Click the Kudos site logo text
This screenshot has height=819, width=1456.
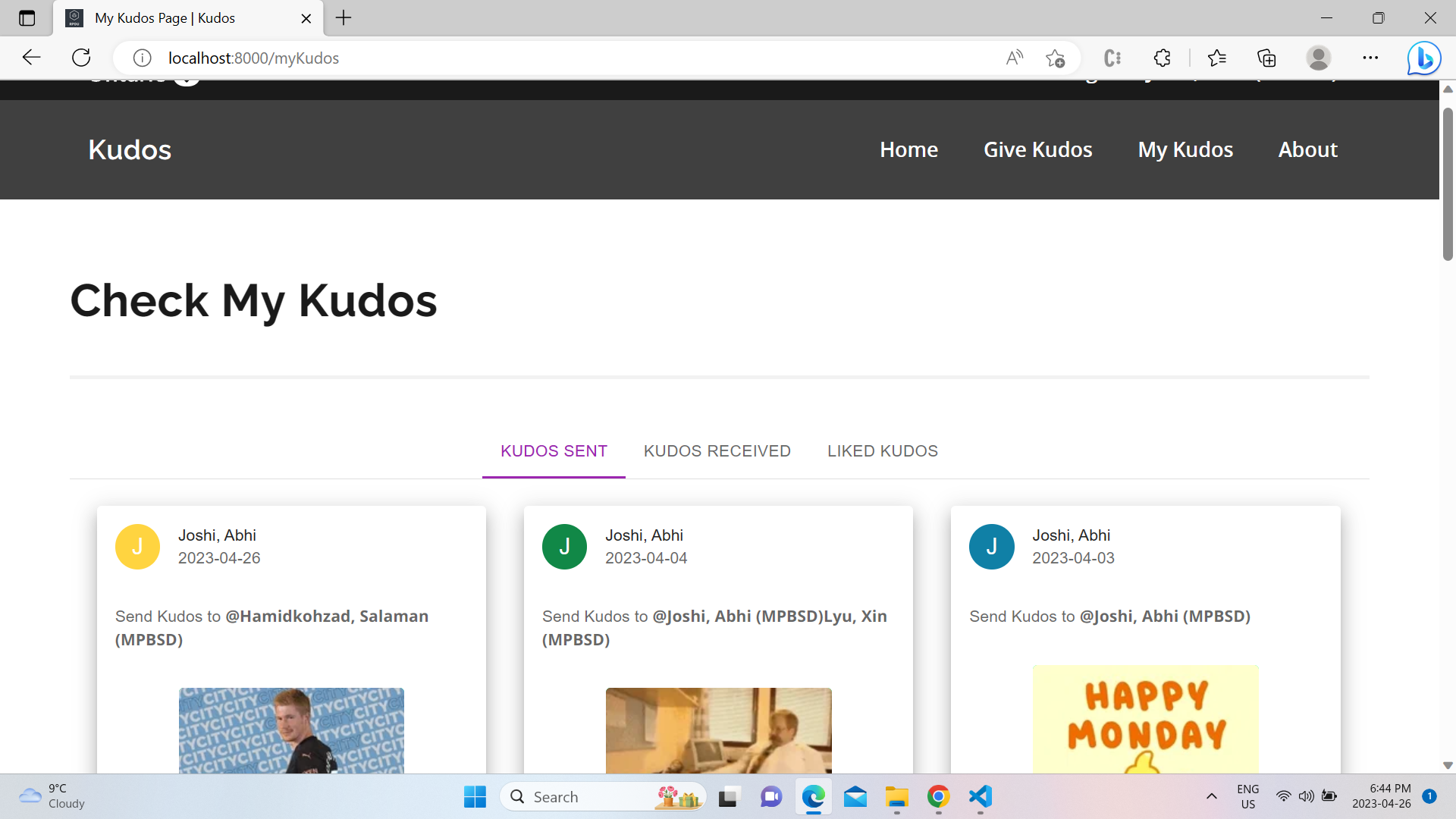(129, 149)
